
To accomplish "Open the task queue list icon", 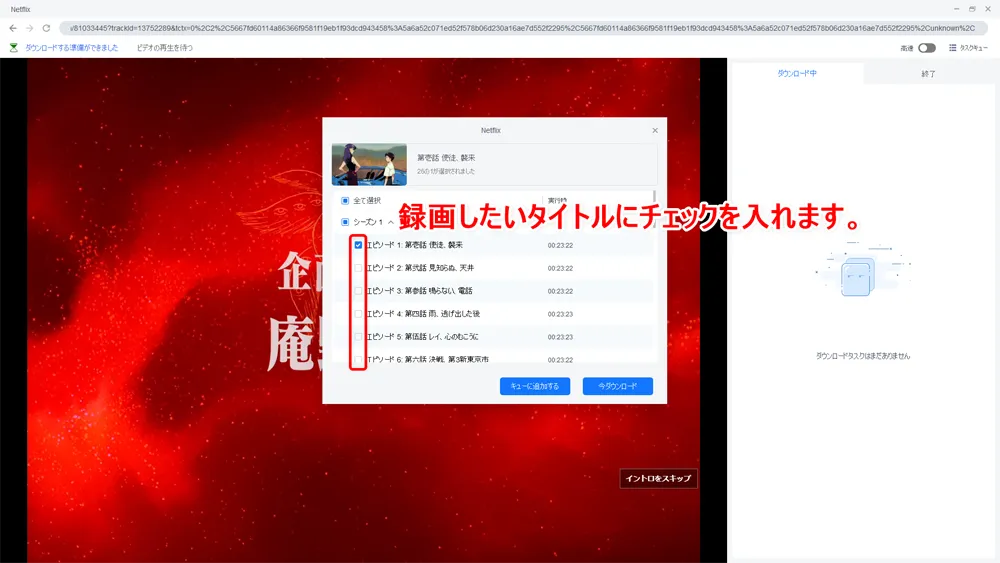I will pos(952,48).
